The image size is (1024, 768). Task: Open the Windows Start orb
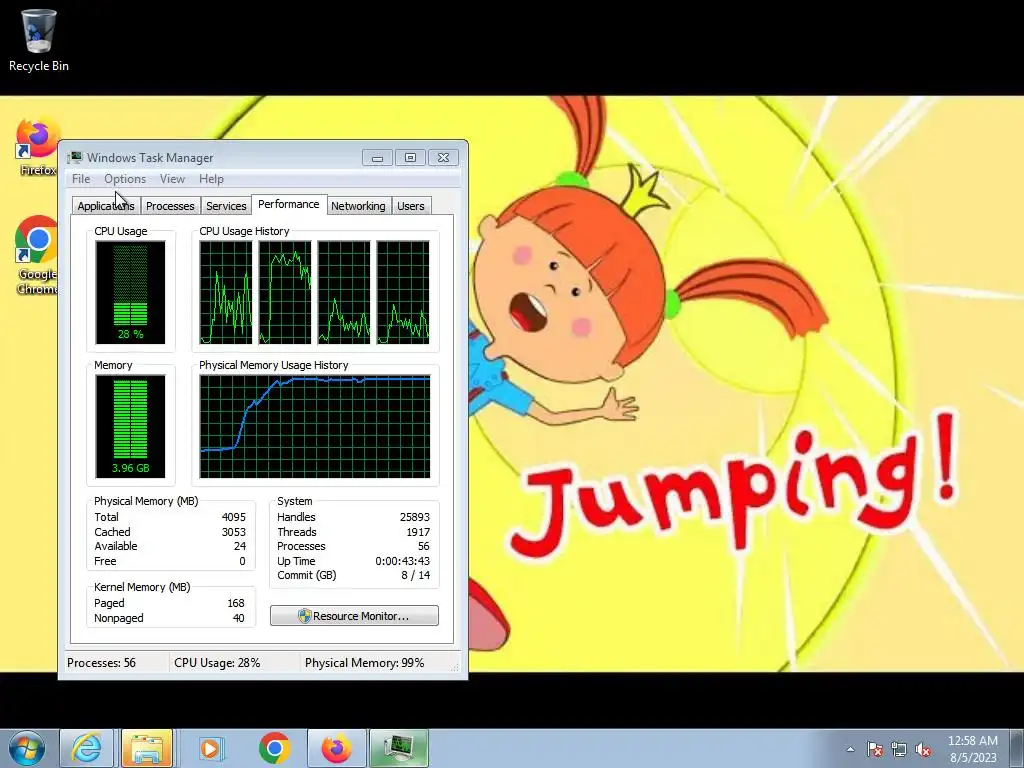tap(27, 748)
